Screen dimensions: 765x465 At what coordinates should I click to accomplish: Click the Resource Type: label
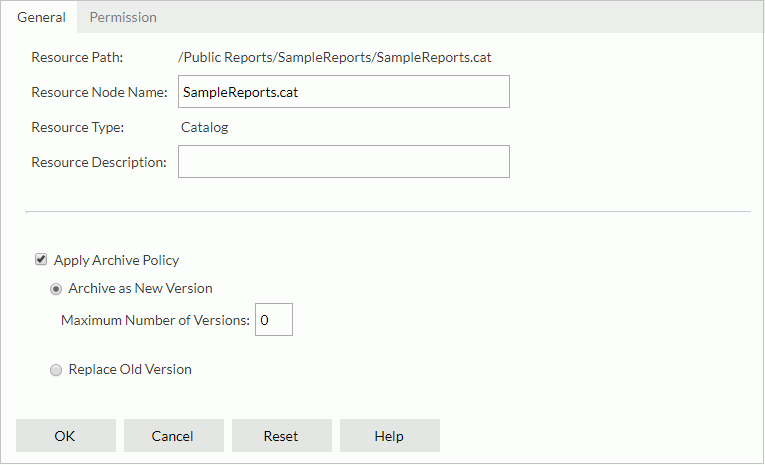pos(78,127)
